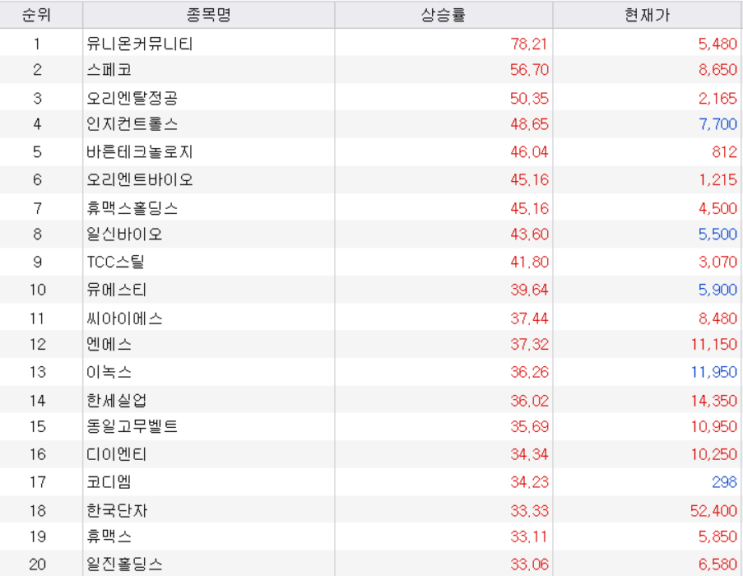Image resolution: width=743 pixels, height=576 pixels.
Task: Select the 34.34 rise rate cell
Action: point(529,454)
